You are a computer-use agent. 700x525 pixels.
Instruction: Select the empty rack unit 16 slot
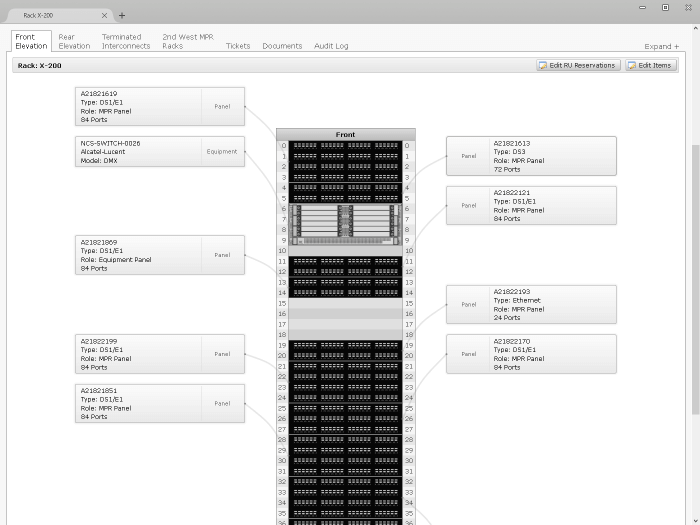click(x=345, y=313)
